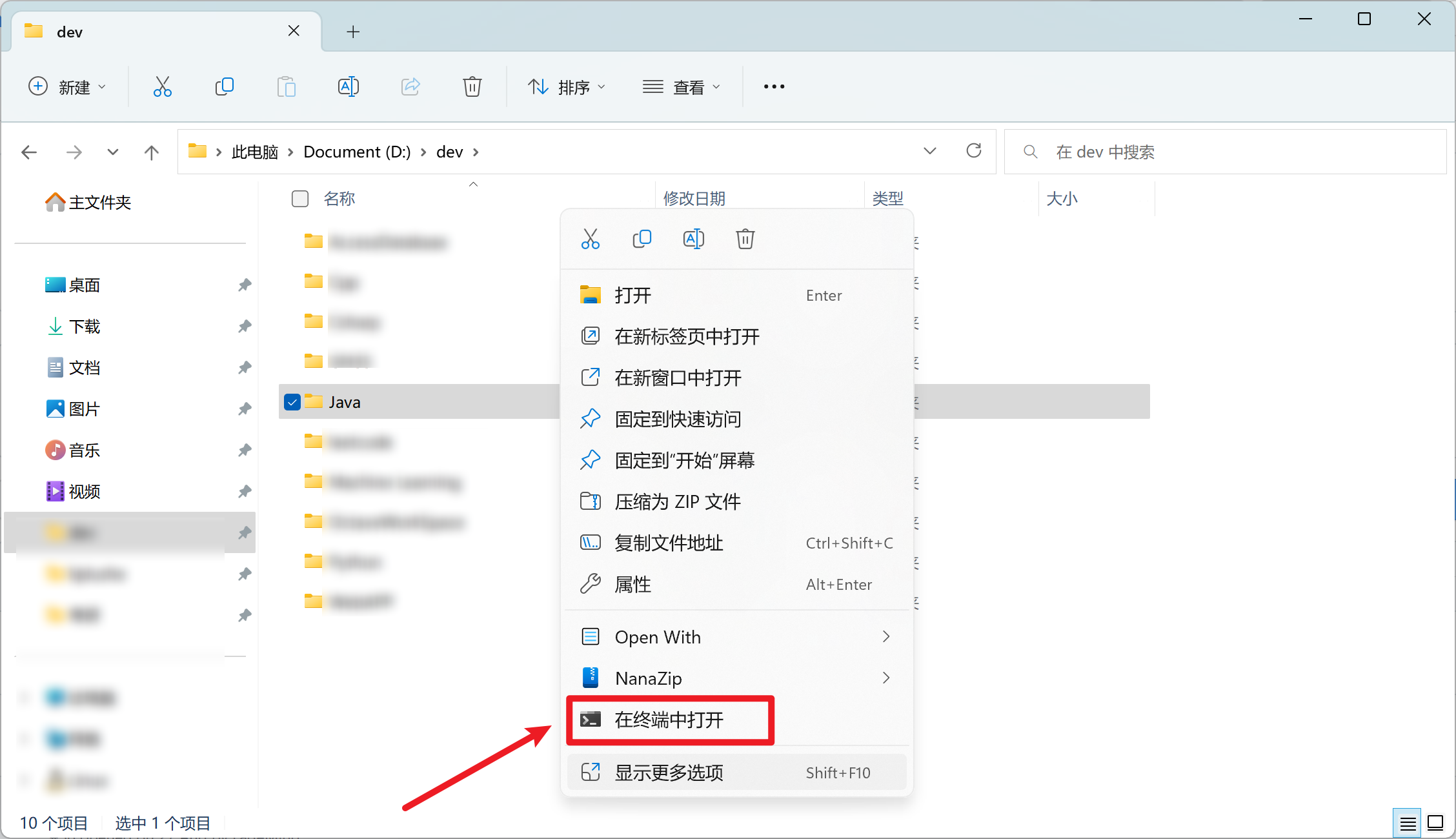Cut using the main toolbar scissors icon
Image resolution: width=1456 pixels, height=839 pixels.
click(162, 86)
